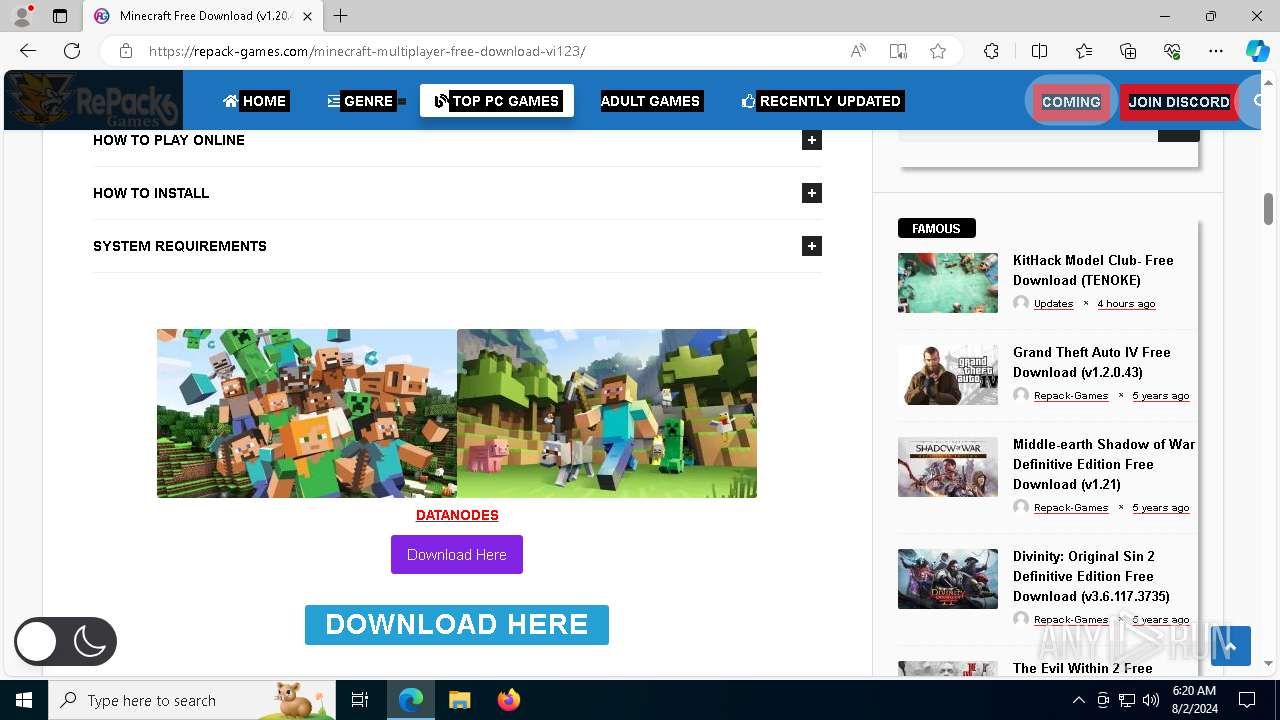This screenshot has height=720, width=1280.
Task: Click the right Minecraft Steve image
Action: pyautogui.click(x=607, y=413)
